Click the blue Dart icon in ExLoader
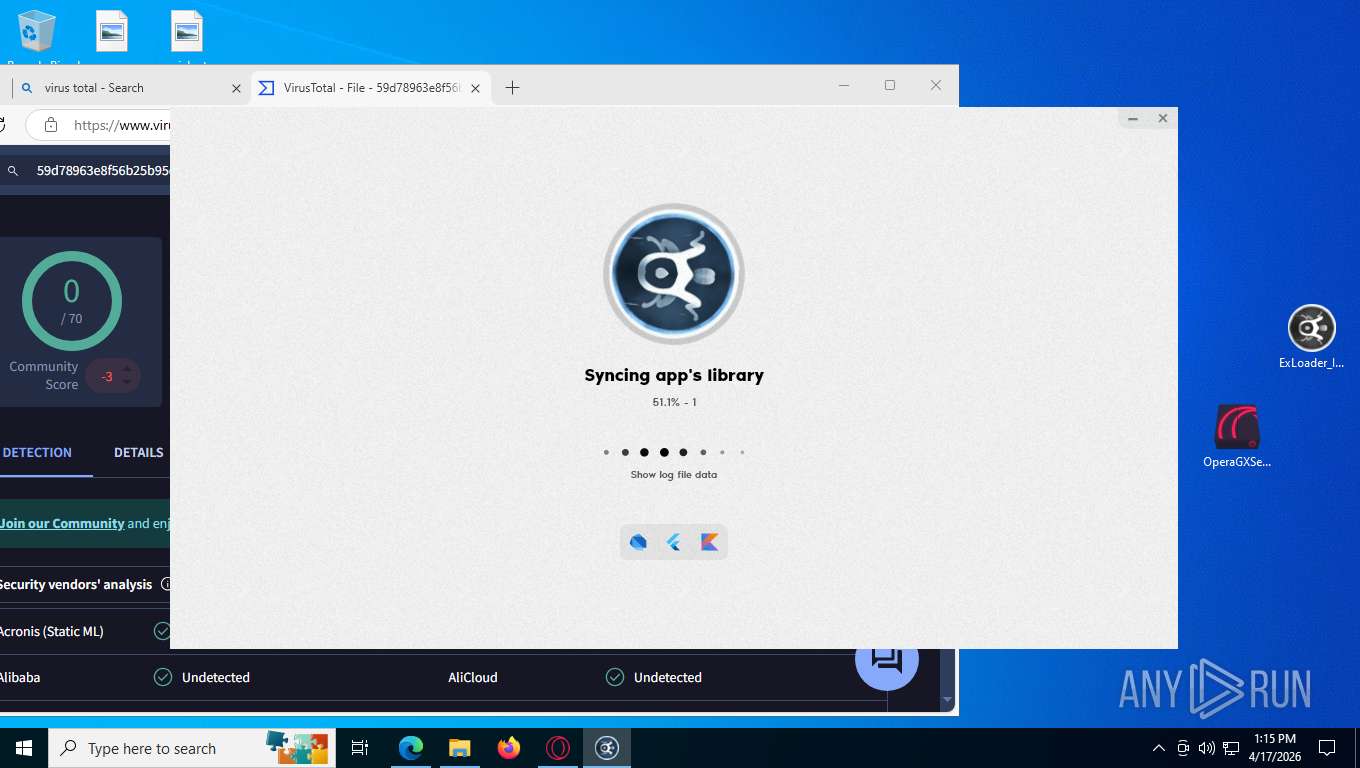The height and width of the screenshot is (768, 1360). point(638,542)
